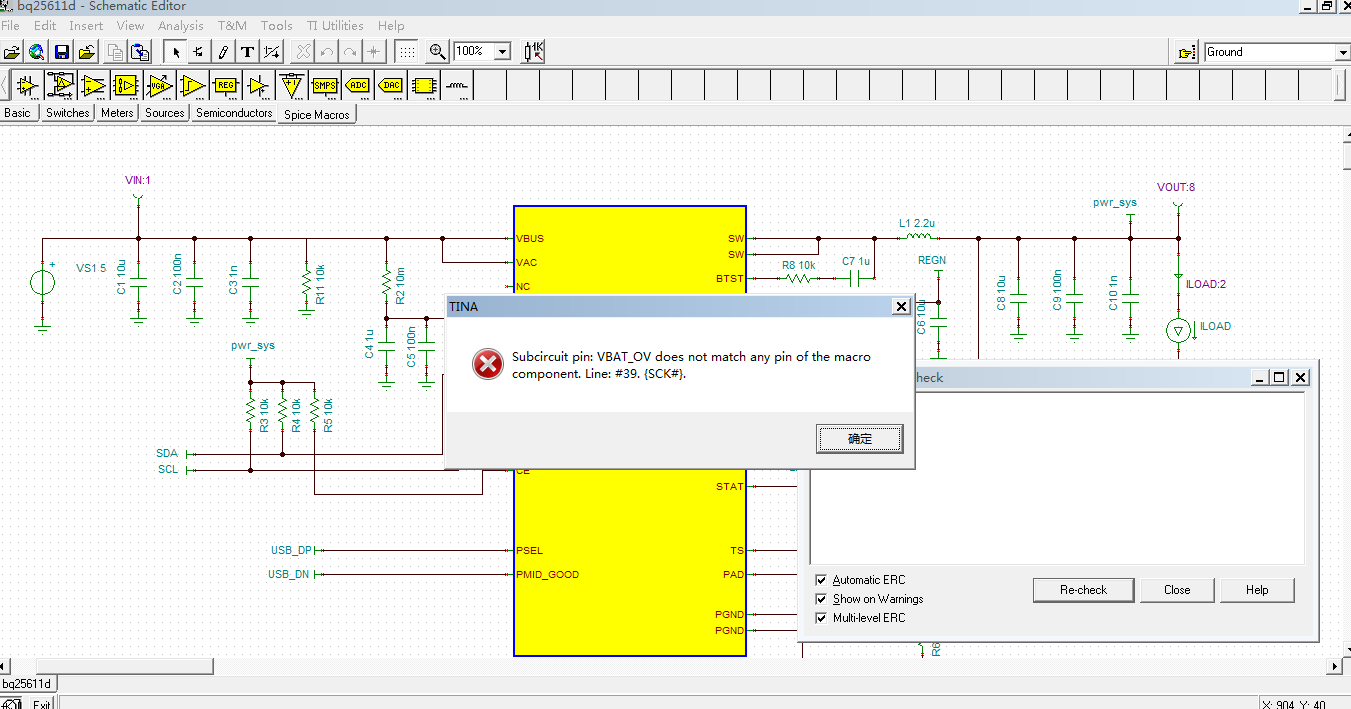Click the Redo arrow icon
1351x709 pixels.
click(351, 52)
